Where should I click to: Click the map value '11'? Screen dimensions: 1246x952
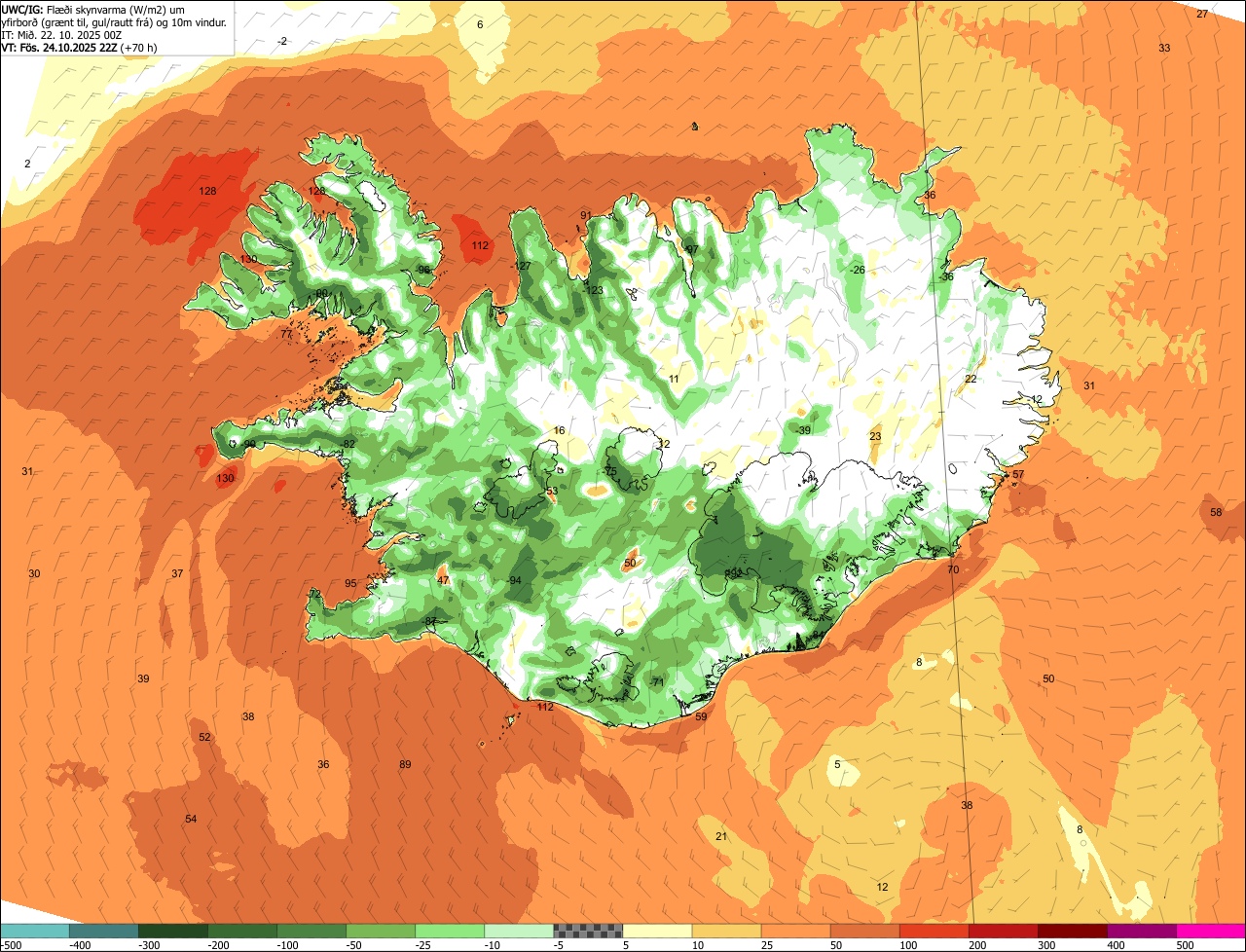click(x=674, y=379)
